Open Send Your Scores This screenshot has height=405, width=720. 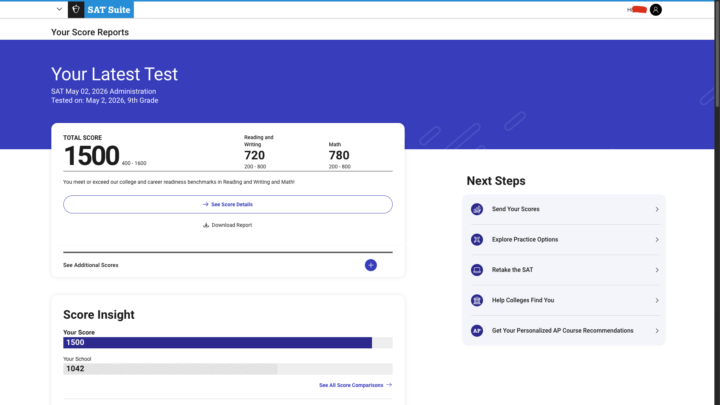[x=564, y=209]
